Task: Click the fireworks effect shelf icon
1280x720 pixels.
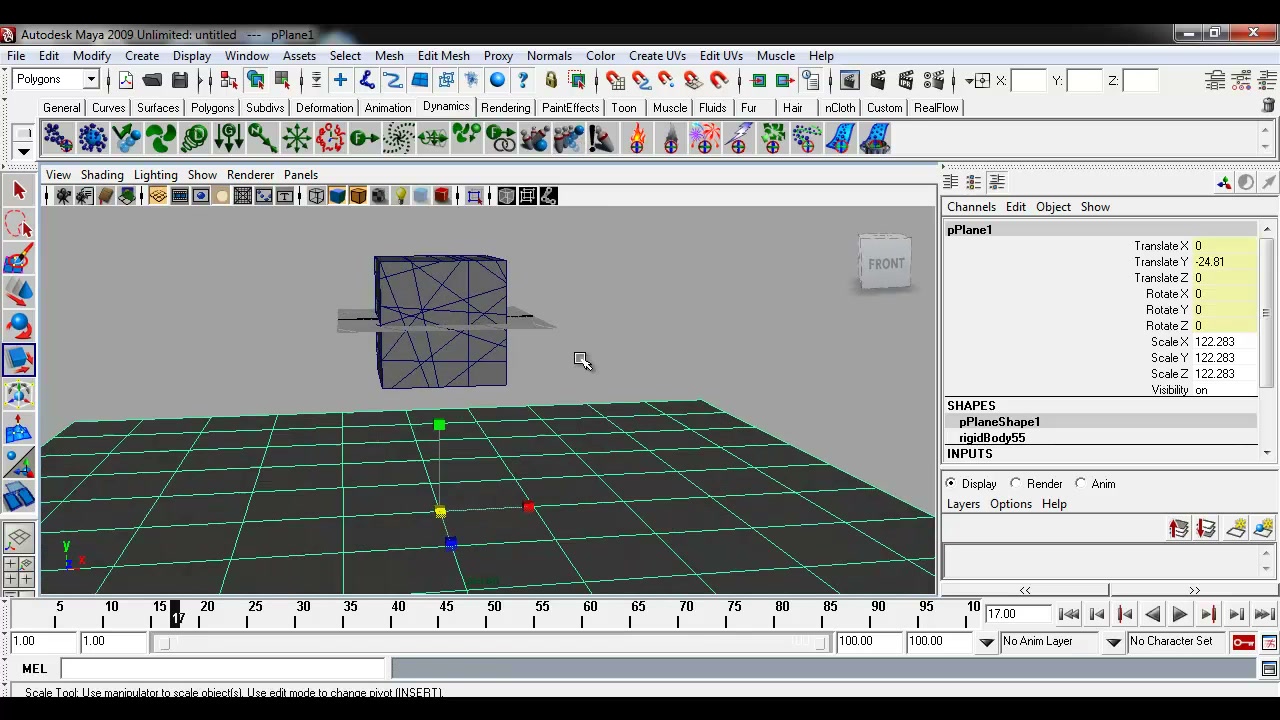Action: click(x=705, y=138)
